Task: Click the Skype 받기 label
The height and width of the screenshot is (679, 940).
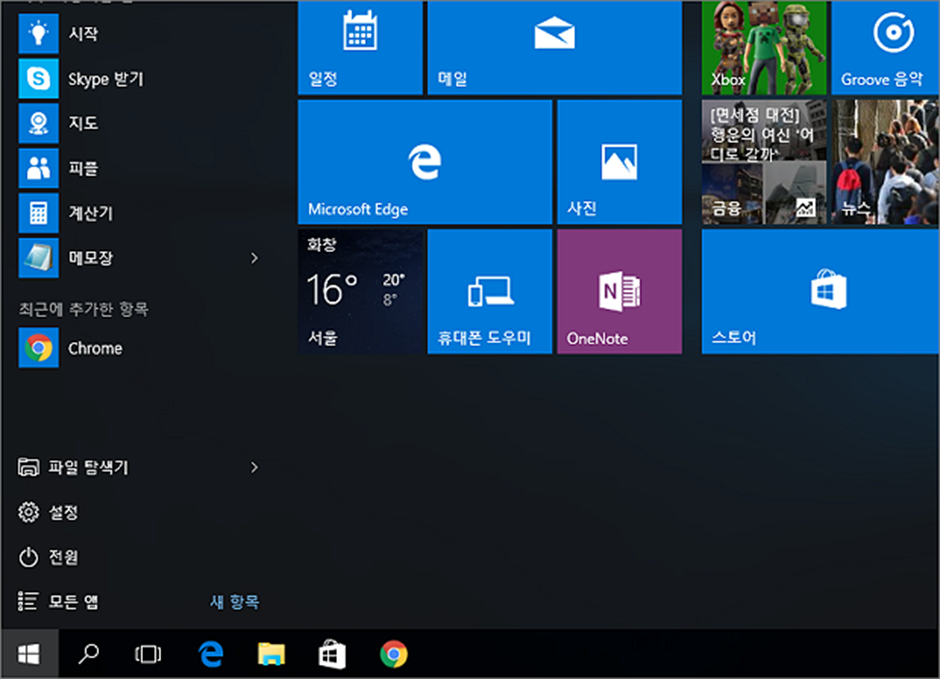Action: coord(106,79)
